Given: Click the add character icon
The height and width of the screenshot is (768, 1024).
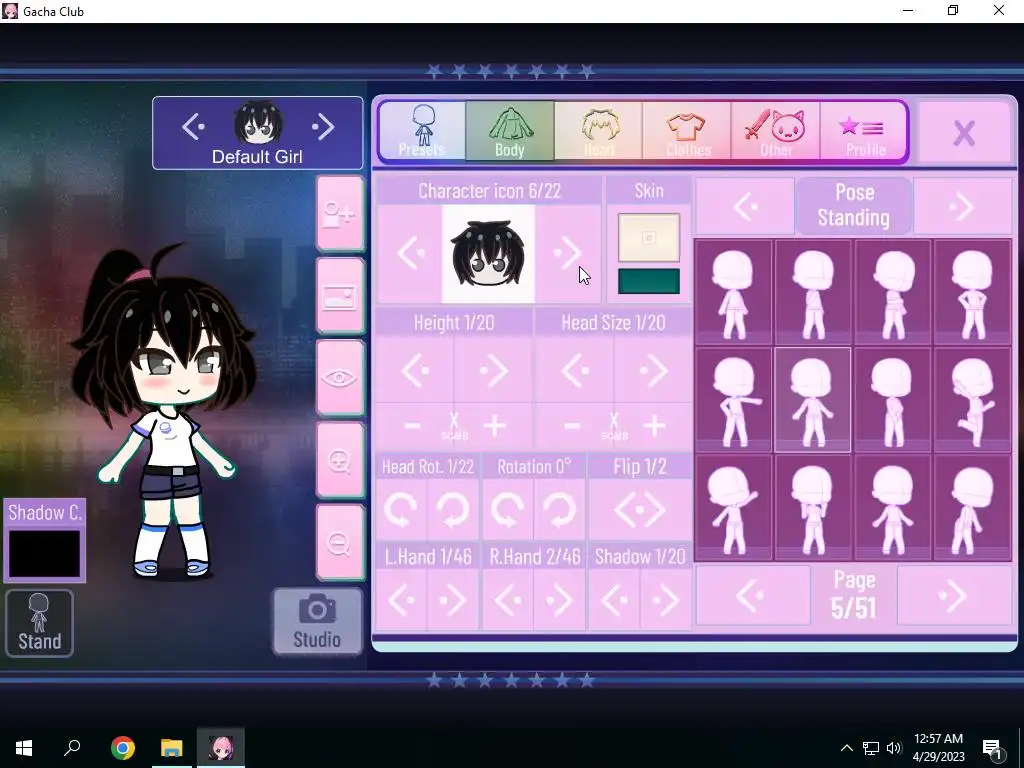Looking at the screenshot, I should click(x=340, y=214).
